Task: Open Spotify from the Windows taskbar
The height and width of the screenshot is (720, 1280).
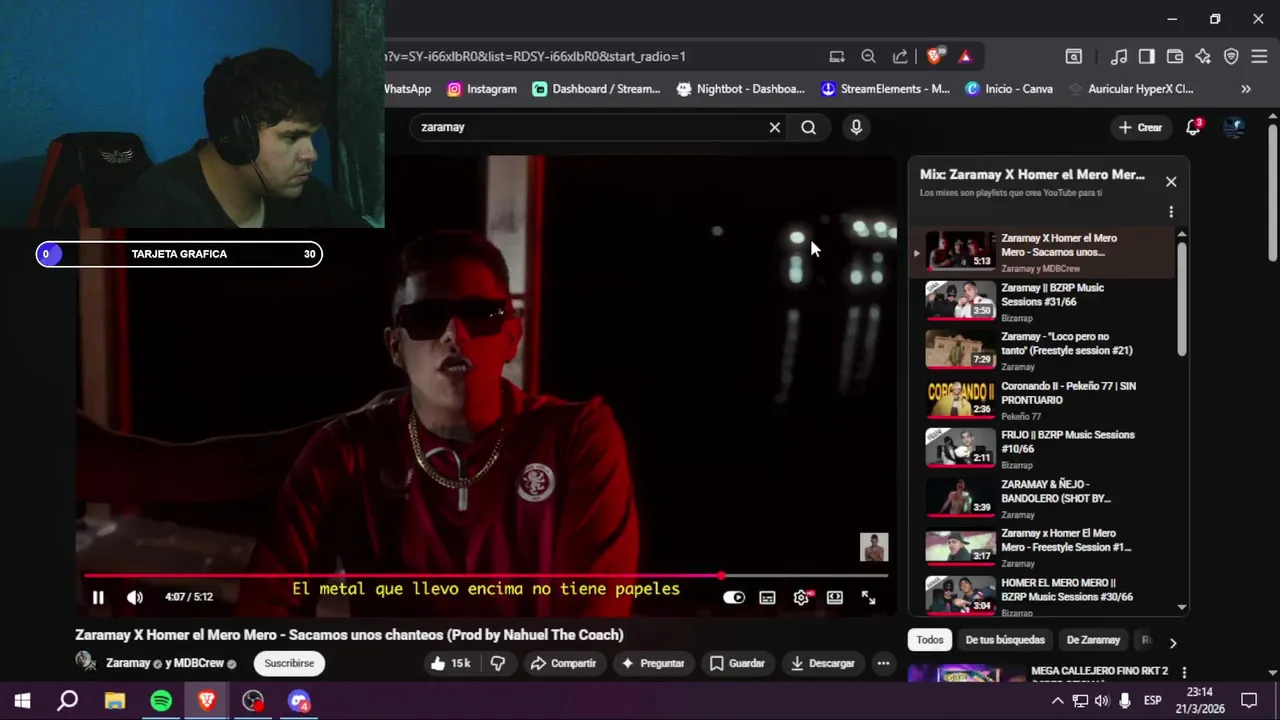Action: point(161,701)
